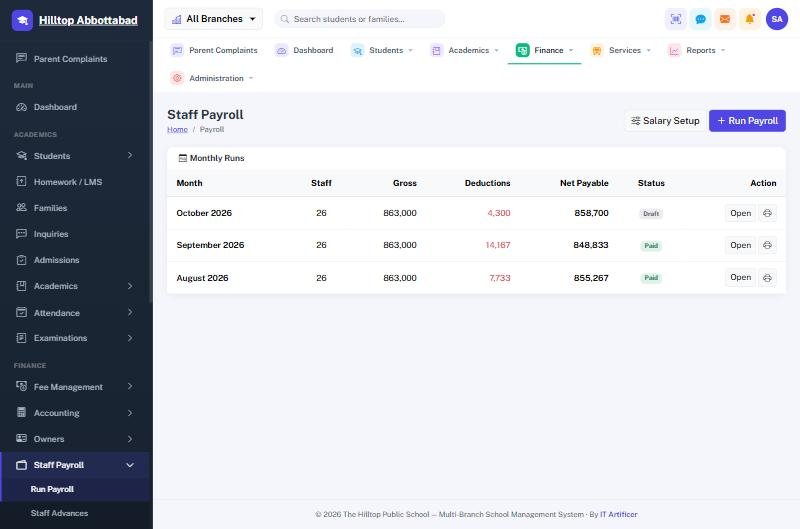This screenshot has height=529, width=800.
Task: Follow the Home breadcrumb link
Action: [x=177, y=130]
